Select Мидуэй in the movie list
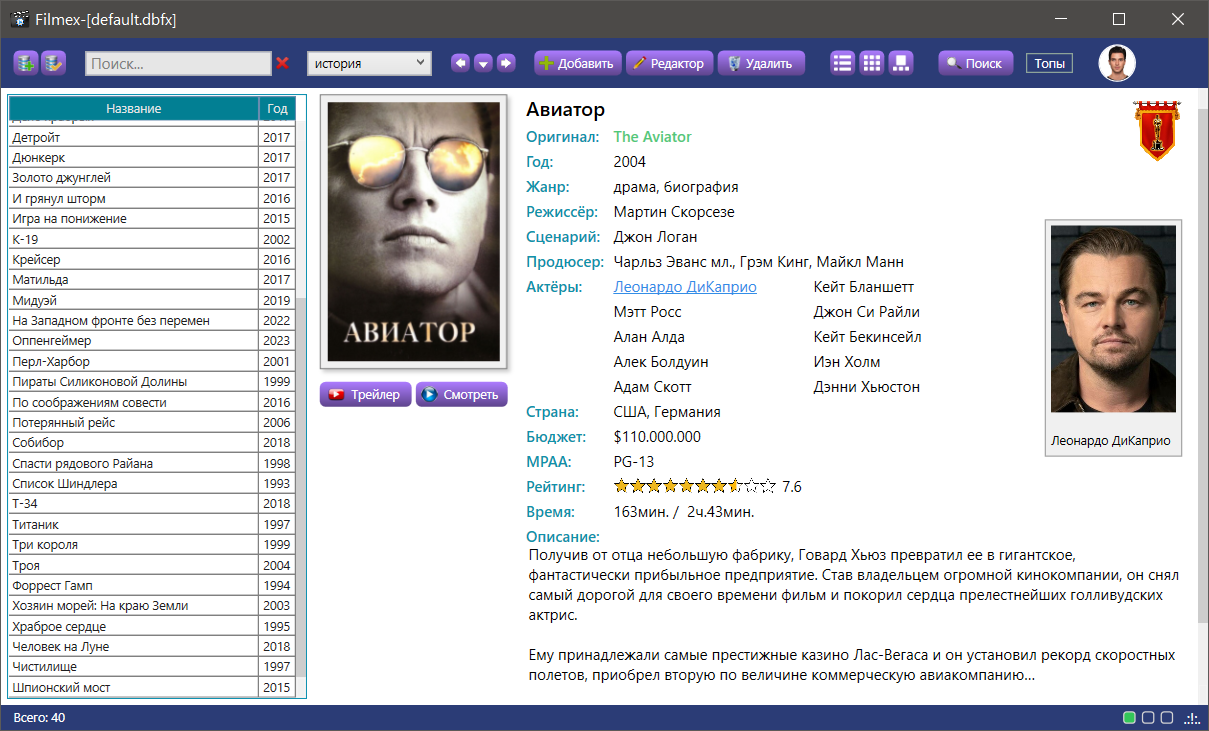The width and height of the screenshot is (1209, 731). click(x=152, y=300)
